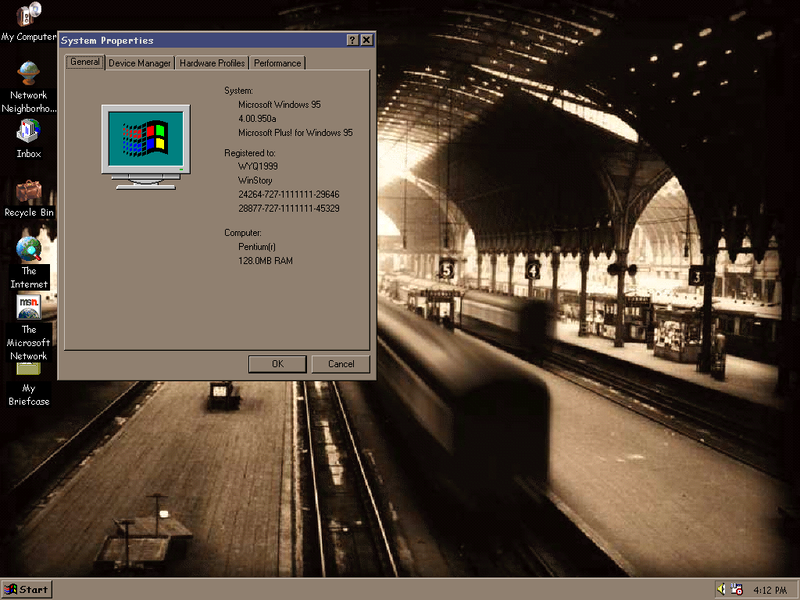The width and height of the screenshot is (800, 600).
Task: Click the question mark help button
Action: pyautogui.click(x=352, y=40)
